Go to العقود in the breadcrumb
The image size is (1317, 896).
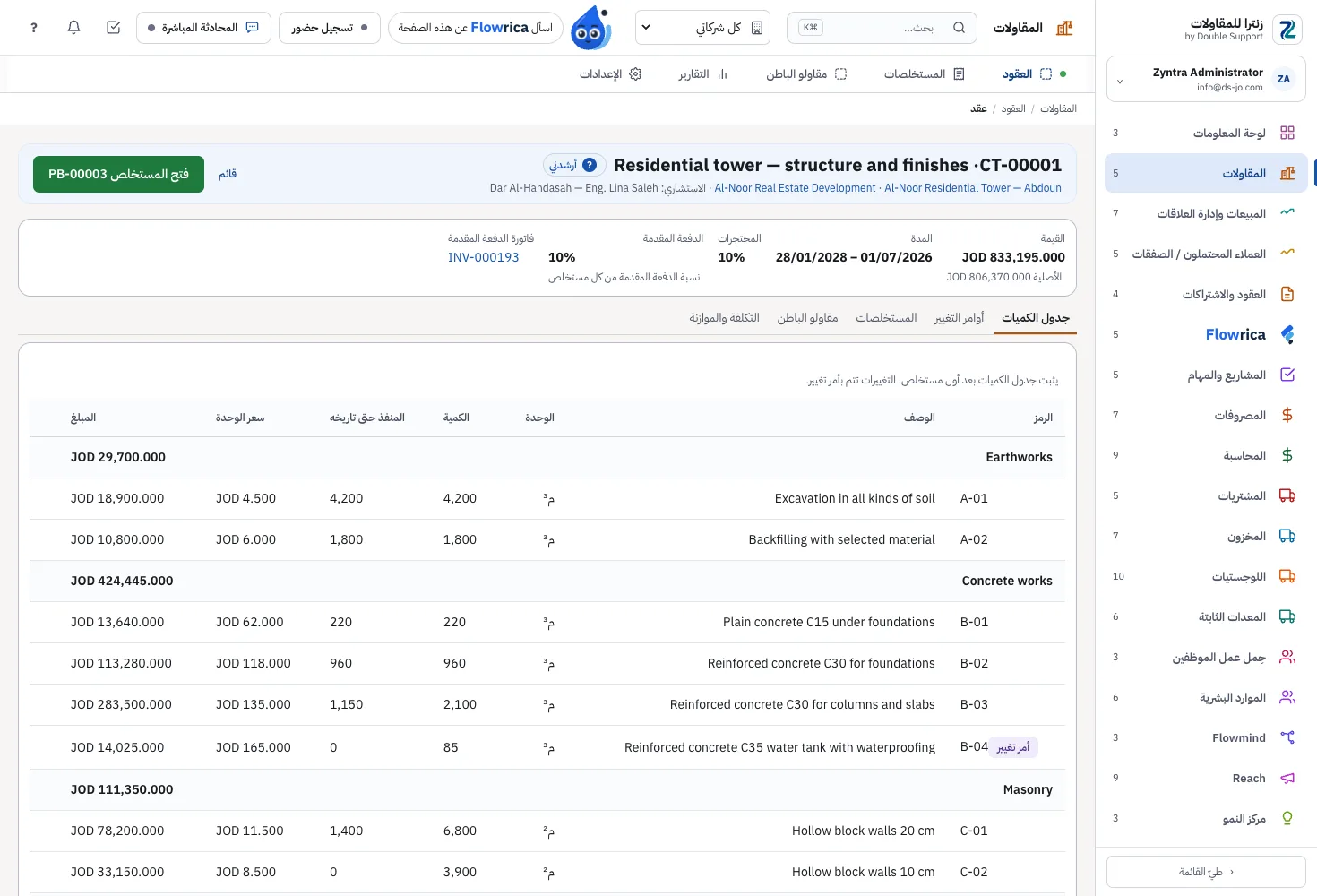click(x=1013, y=108)
